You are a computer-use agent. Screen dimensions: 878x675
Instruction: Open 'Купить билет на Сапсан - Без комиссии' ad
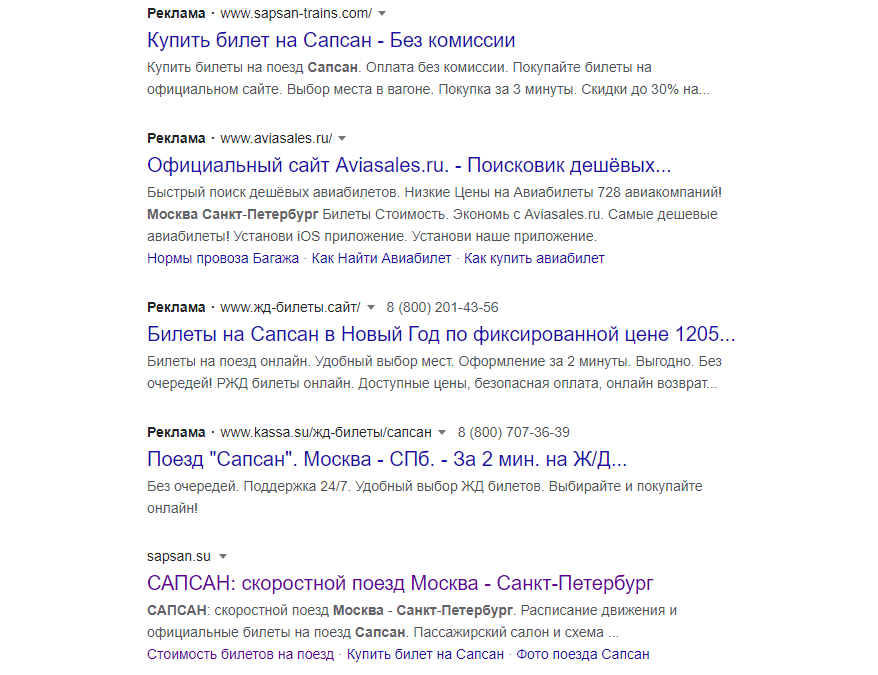[x=331, y=40]
